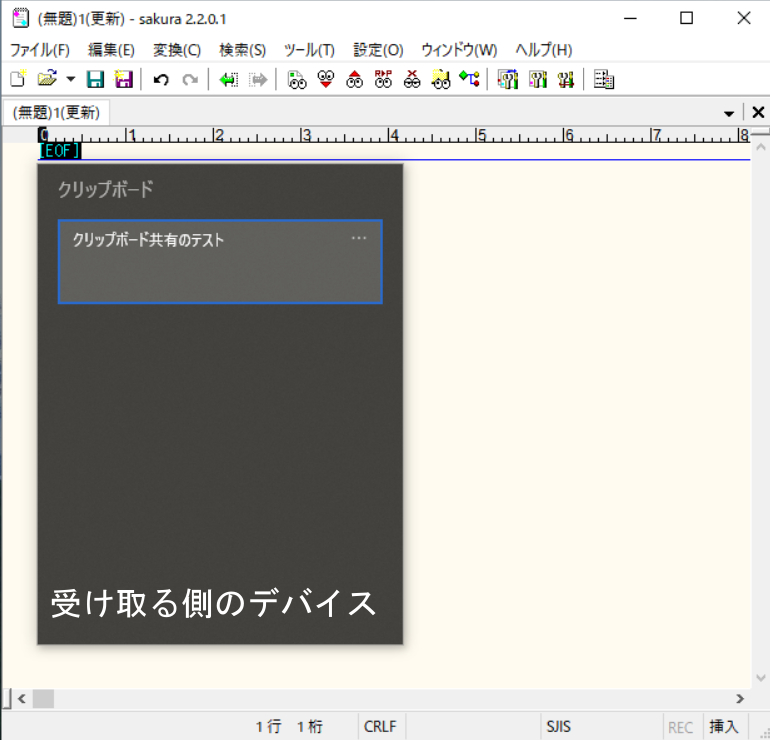
Task: Click the Search Next icon with red down arrow
Action: 326,80
